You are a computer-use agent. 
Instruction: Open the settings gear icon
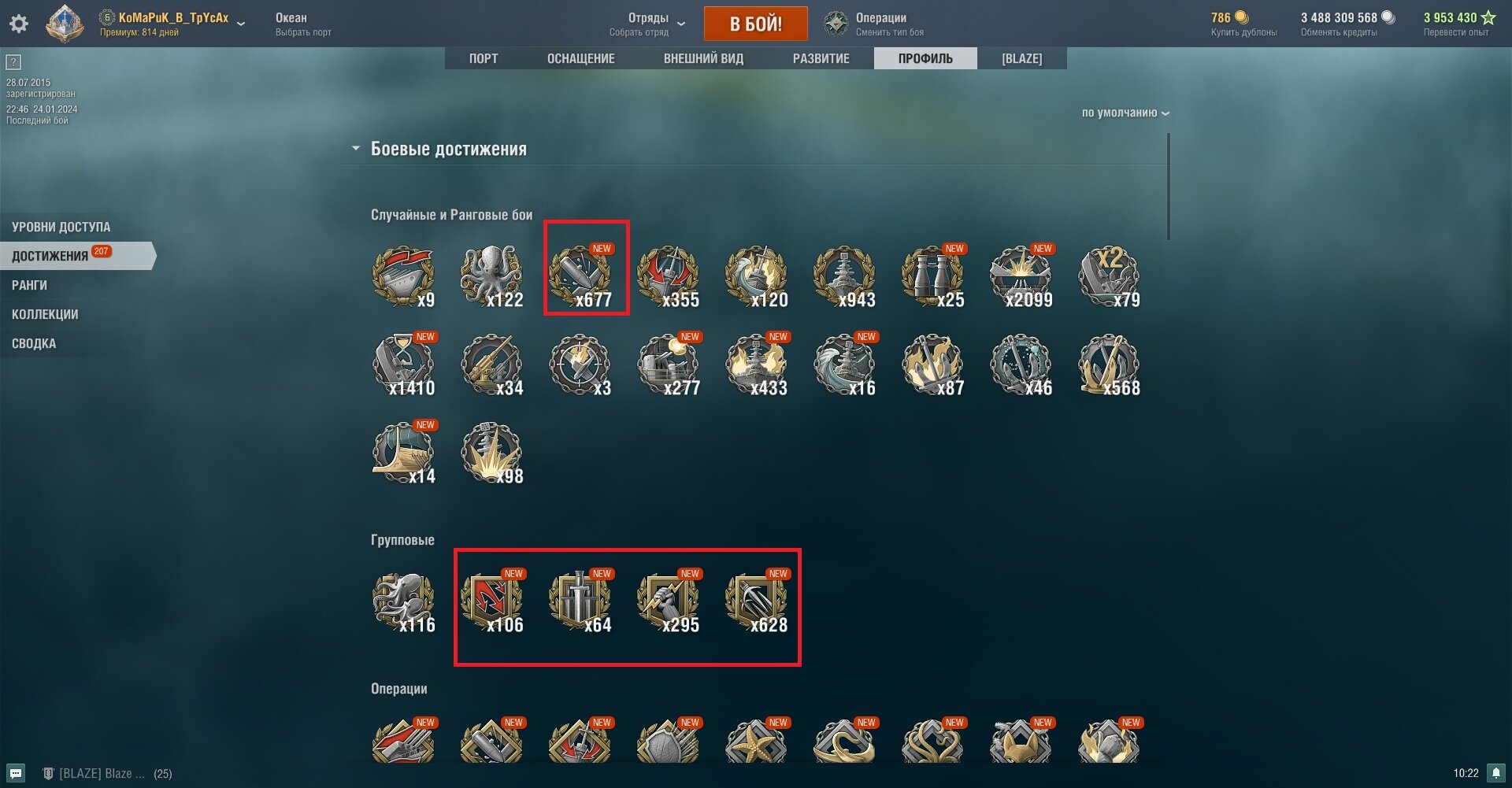pos(19,24)
